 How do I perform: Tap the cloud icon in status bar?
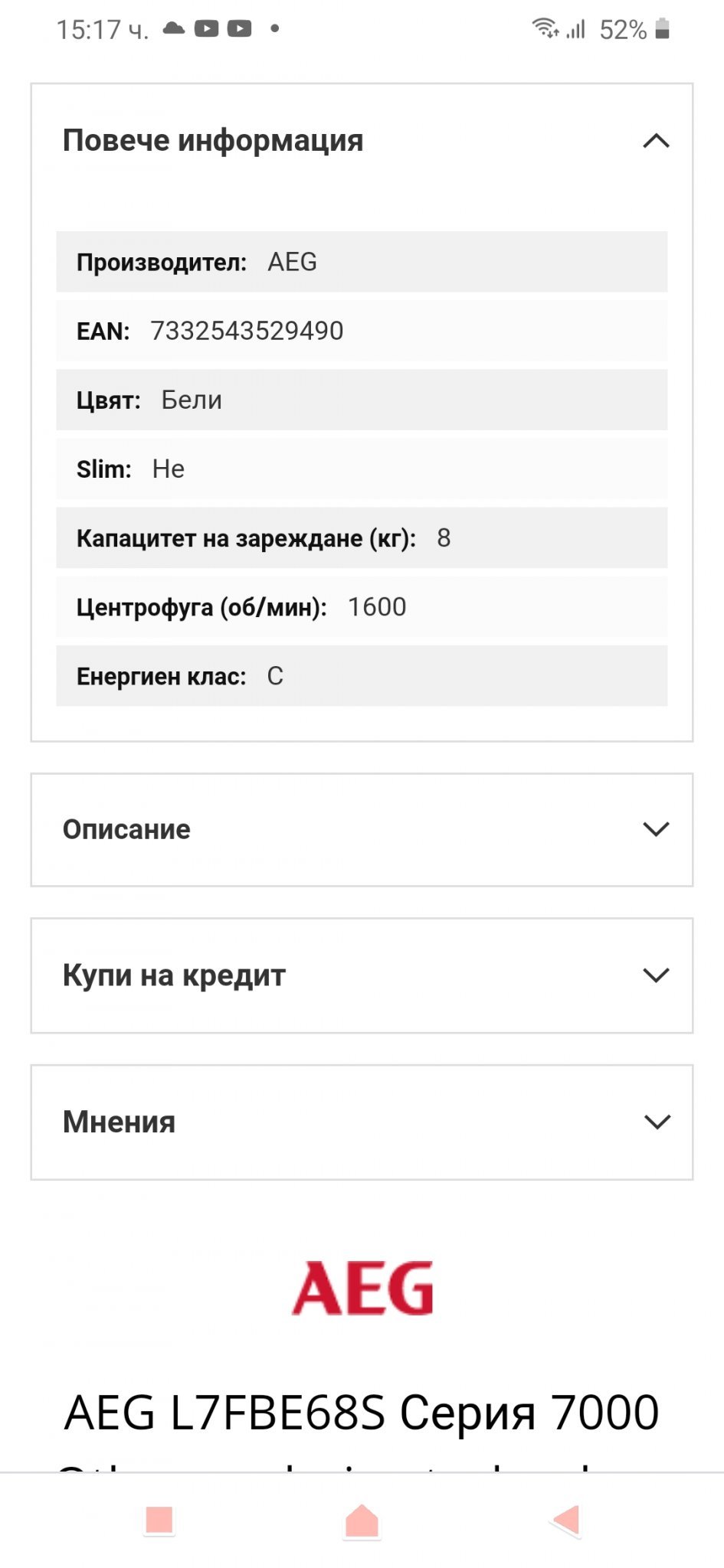(174, 29)
